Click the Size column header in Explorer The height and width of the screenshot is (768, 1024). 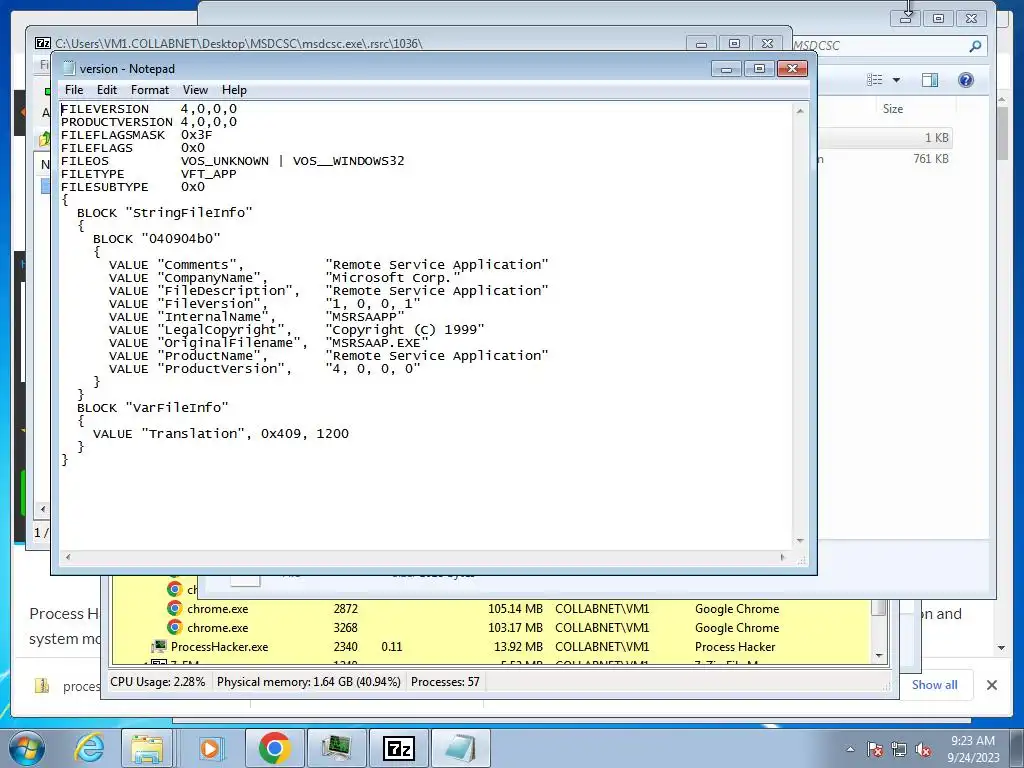(x=893, y=109)
